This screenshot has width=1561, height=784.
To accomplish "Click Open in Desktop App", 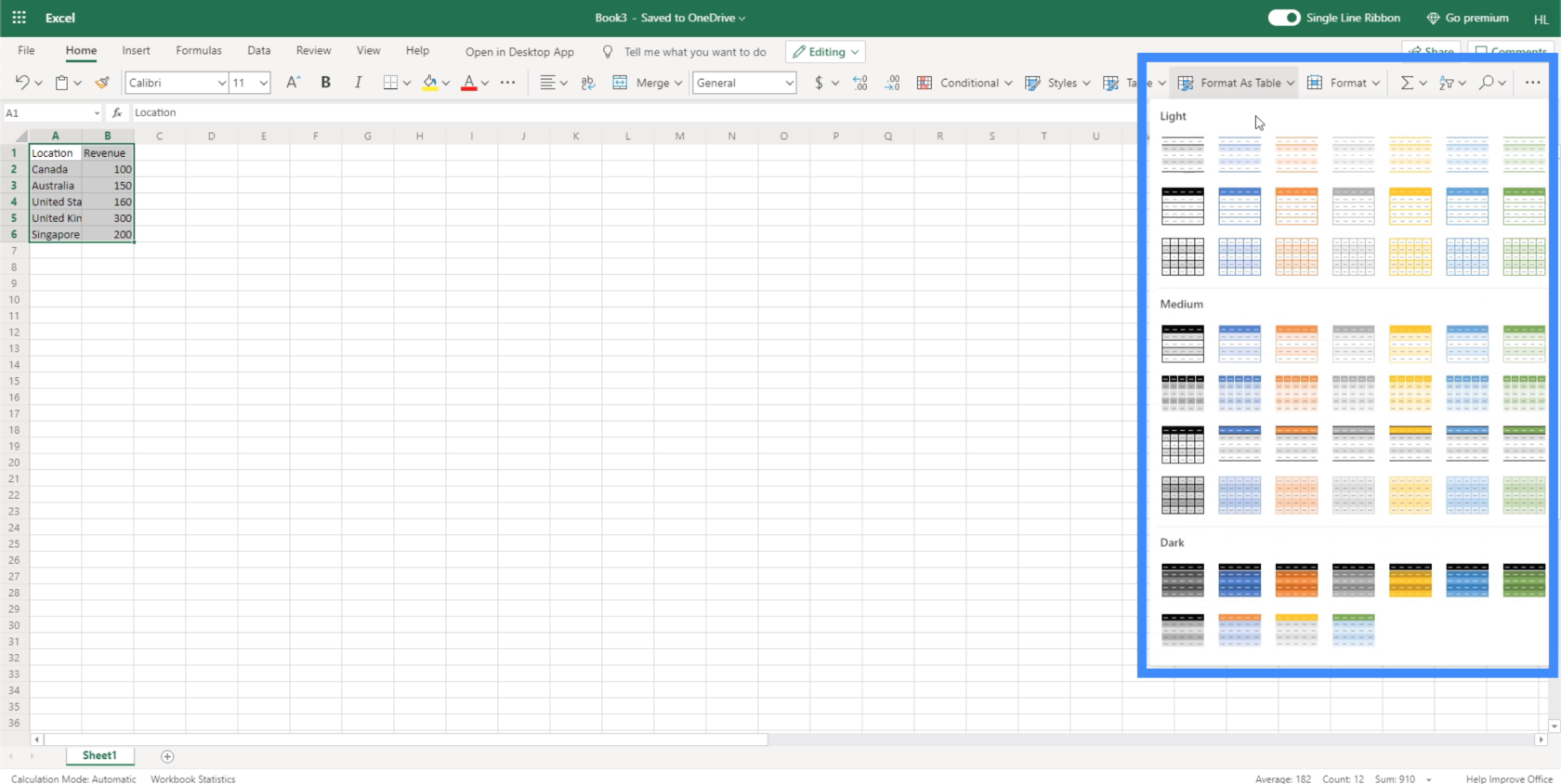I will coord(519,52).
